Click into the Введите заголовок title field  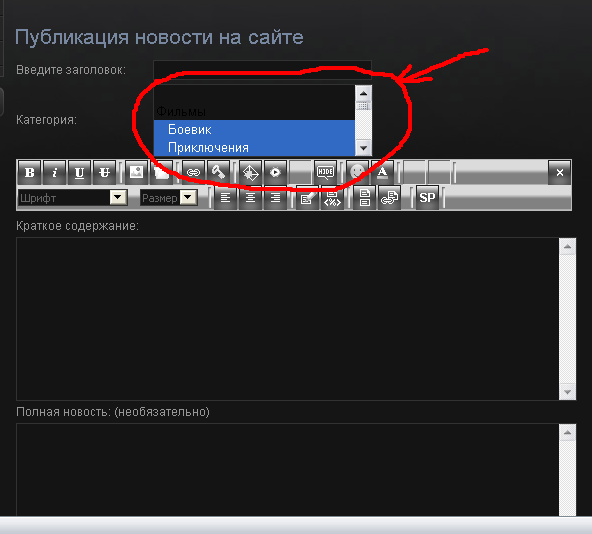tap(262, 70)
